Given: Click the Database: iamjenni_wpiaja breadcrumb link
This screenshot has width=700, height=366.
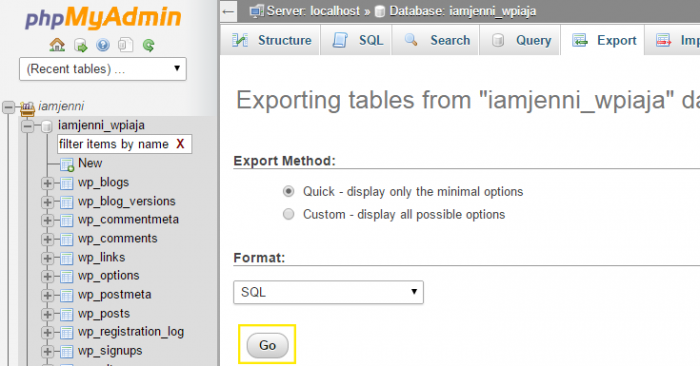Looking at the screenshot, I should [x=462, y=11].
